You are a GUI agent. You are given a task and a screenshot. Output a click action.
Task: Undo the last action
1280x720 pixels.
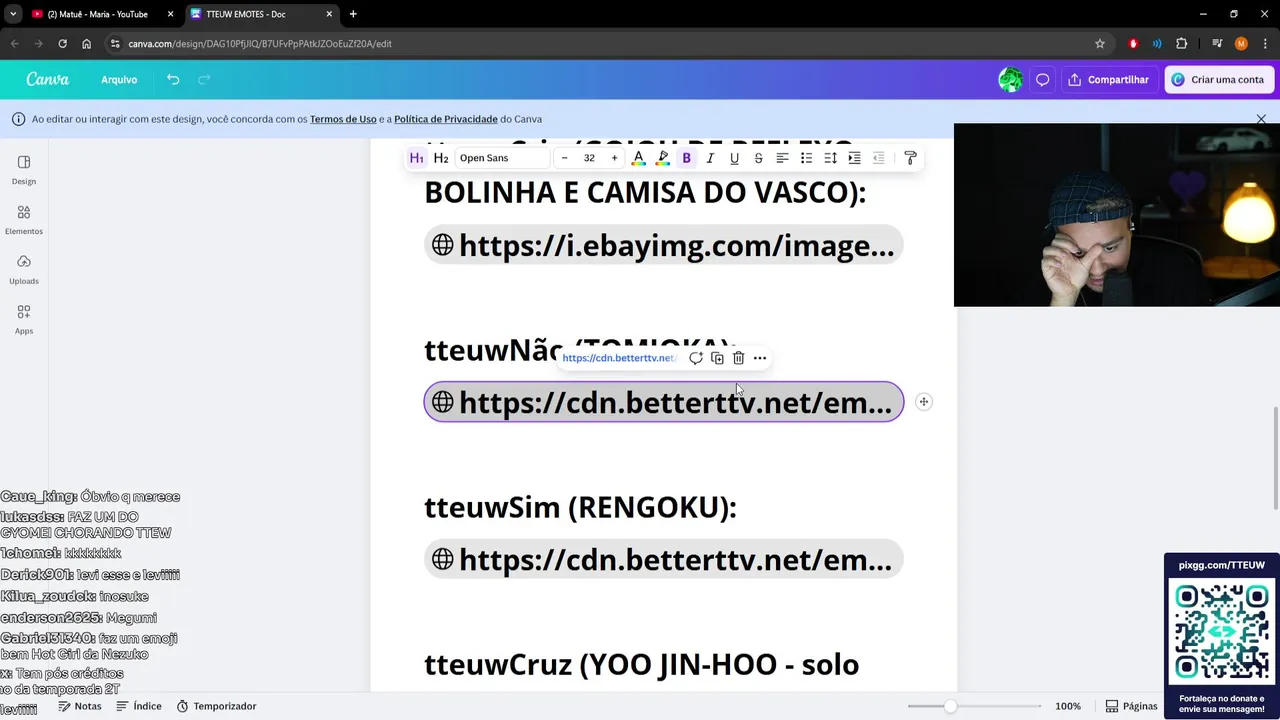click(x=173, y=80)
